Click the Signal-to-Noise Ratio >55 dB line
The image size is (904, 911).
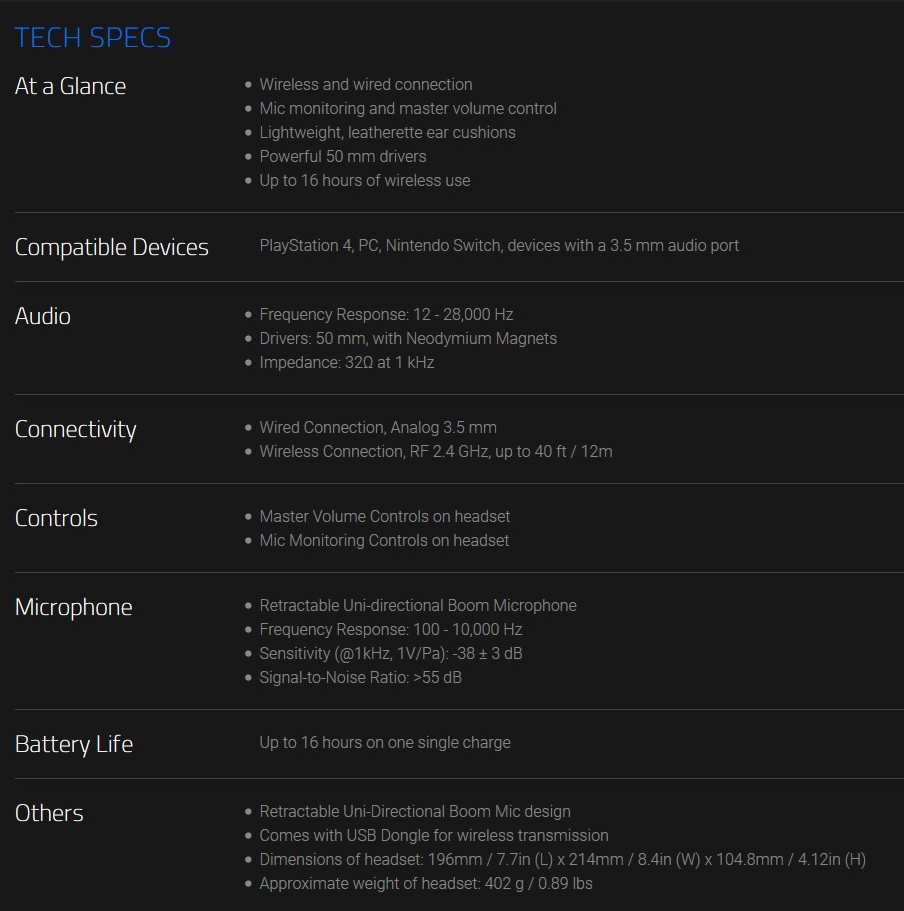(360, 678)
